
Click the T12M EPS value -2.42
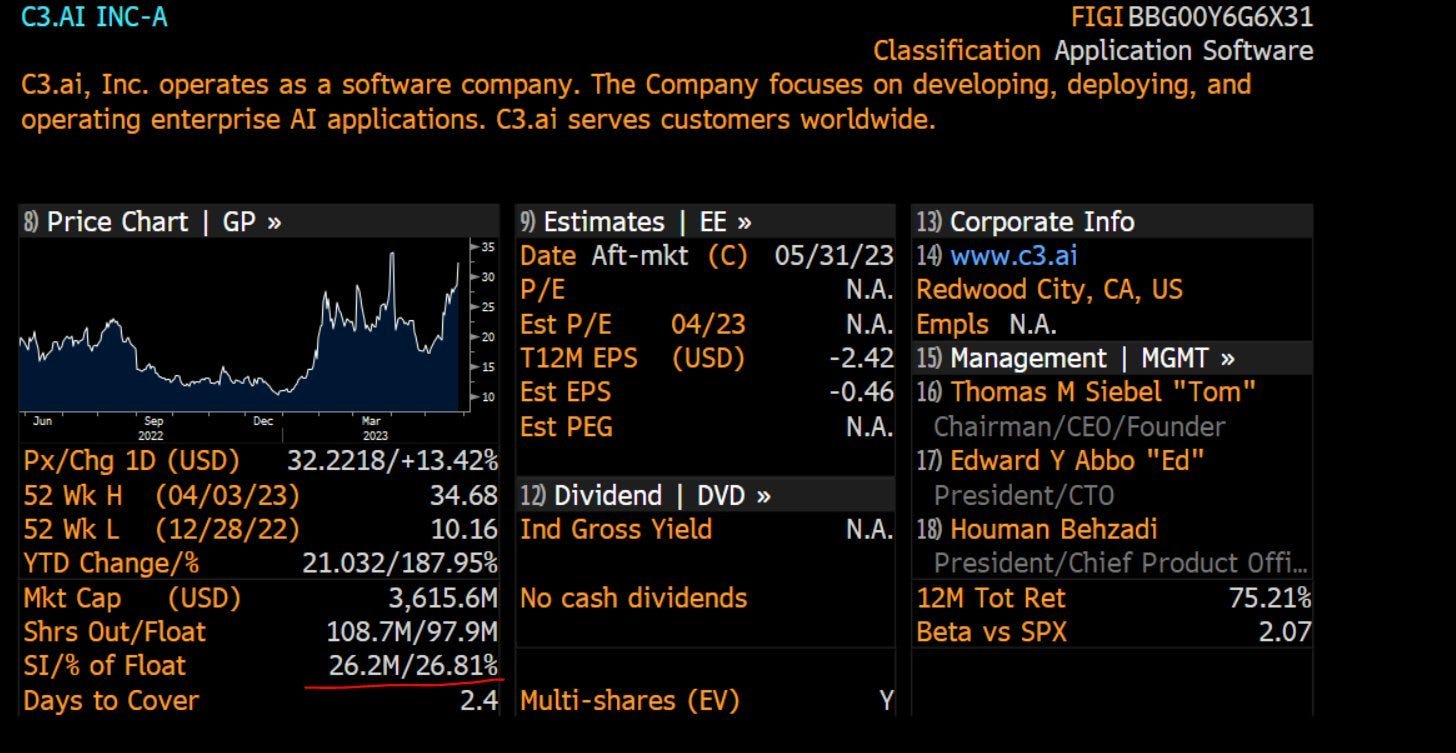(861, 358)
